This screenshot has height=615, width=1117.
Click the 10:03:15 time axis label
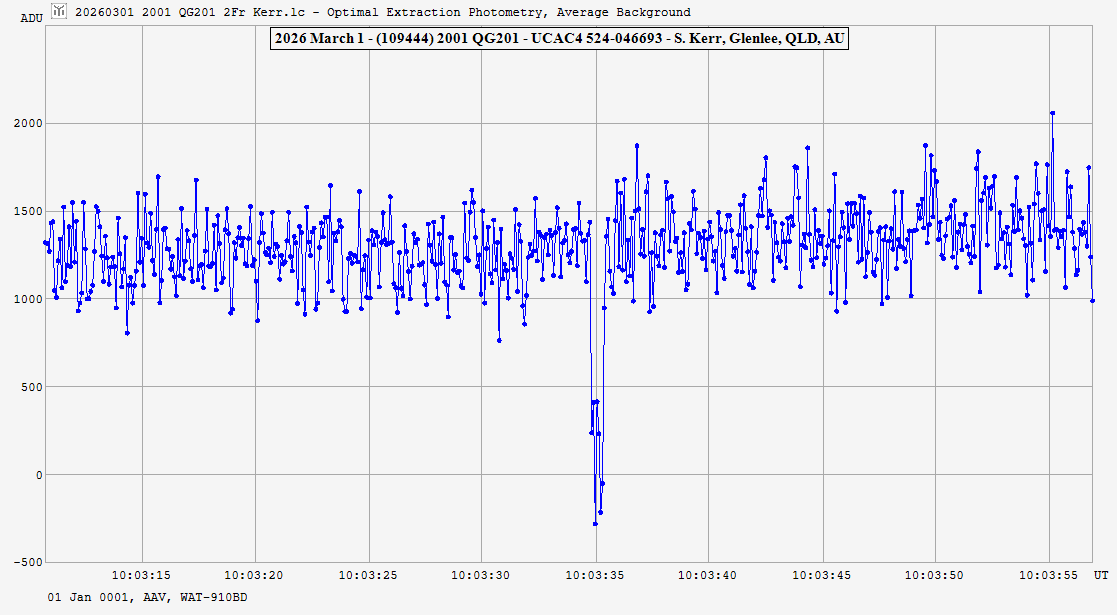point(142,575)
